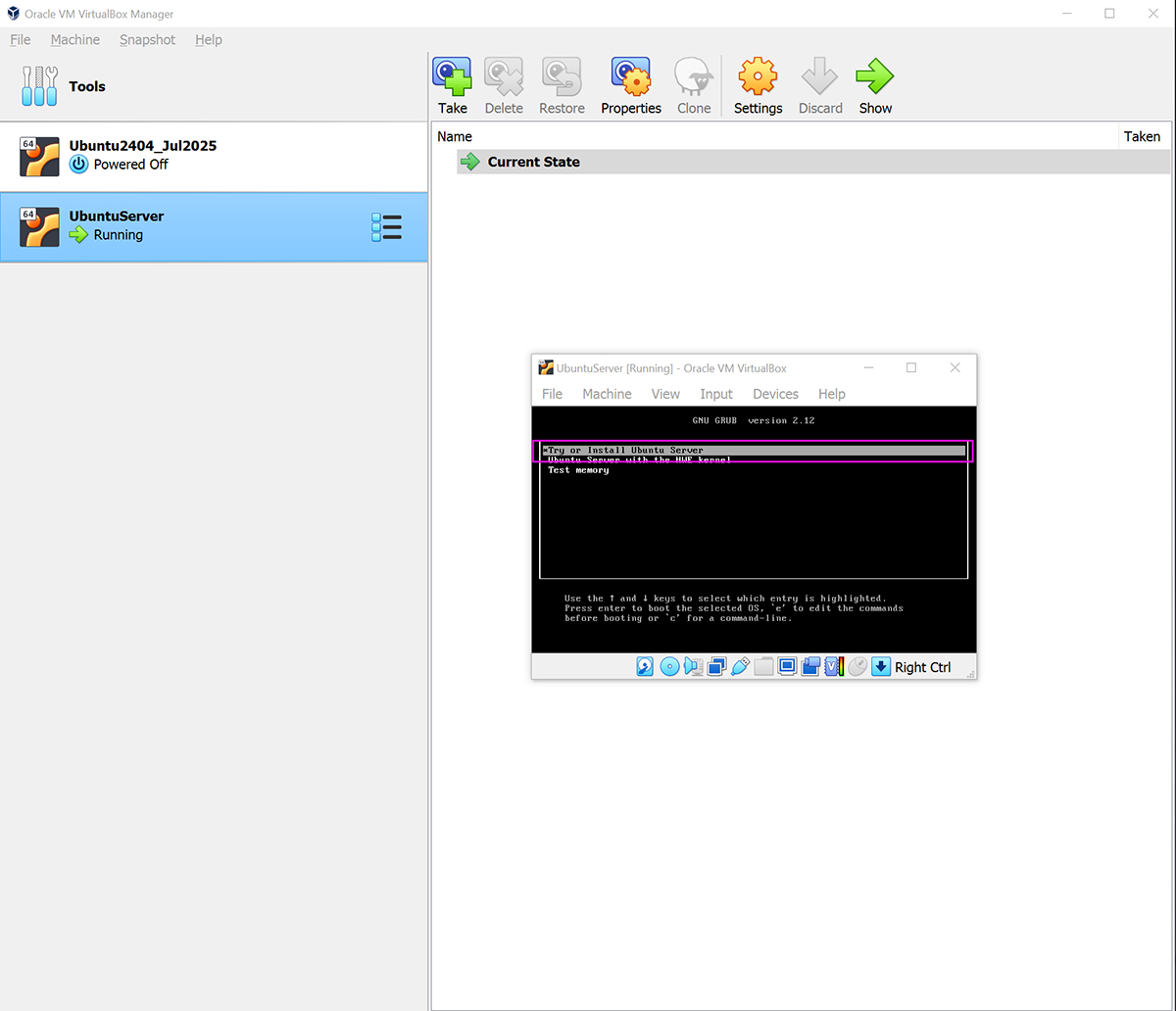Click the Running status text
Viewport: 1176px width, 1011px height.
[x=119, y=235]
